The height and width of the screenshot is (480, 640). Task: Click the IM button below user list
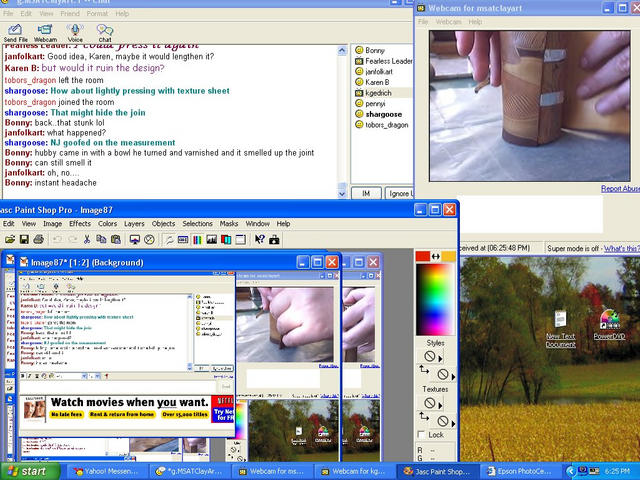(366, 193)
